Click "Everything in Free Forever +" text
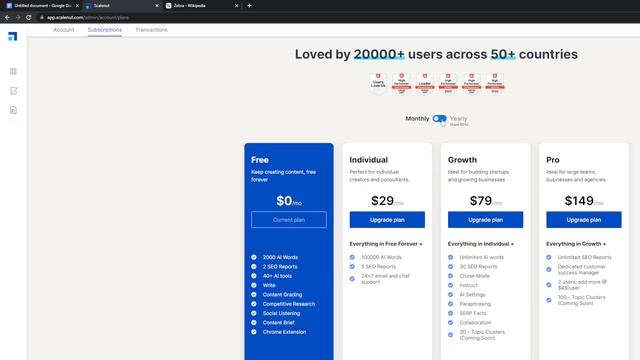 click(x=386, y=244)
